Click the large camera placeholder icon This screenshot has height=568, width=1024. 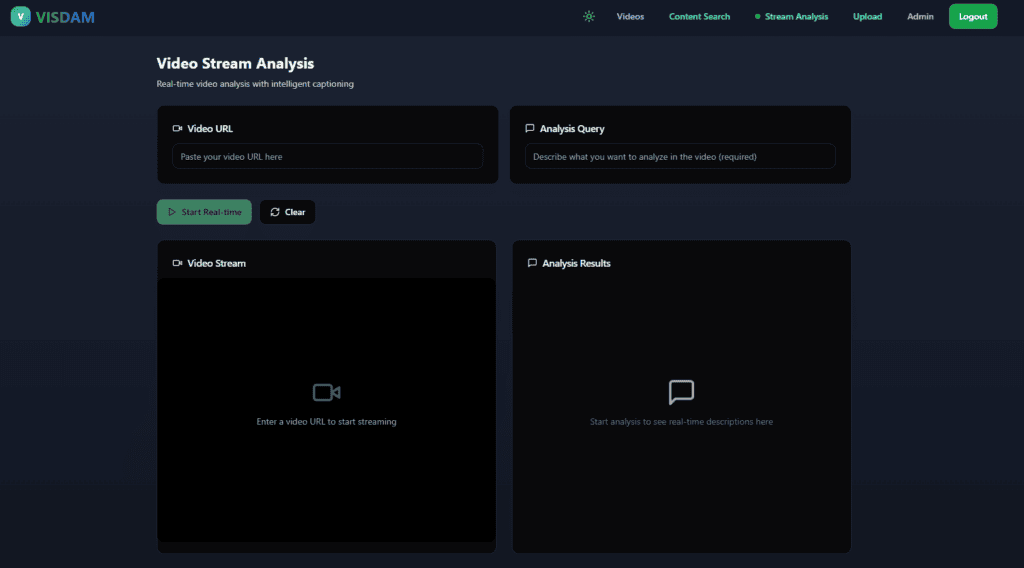coord(326,392)
